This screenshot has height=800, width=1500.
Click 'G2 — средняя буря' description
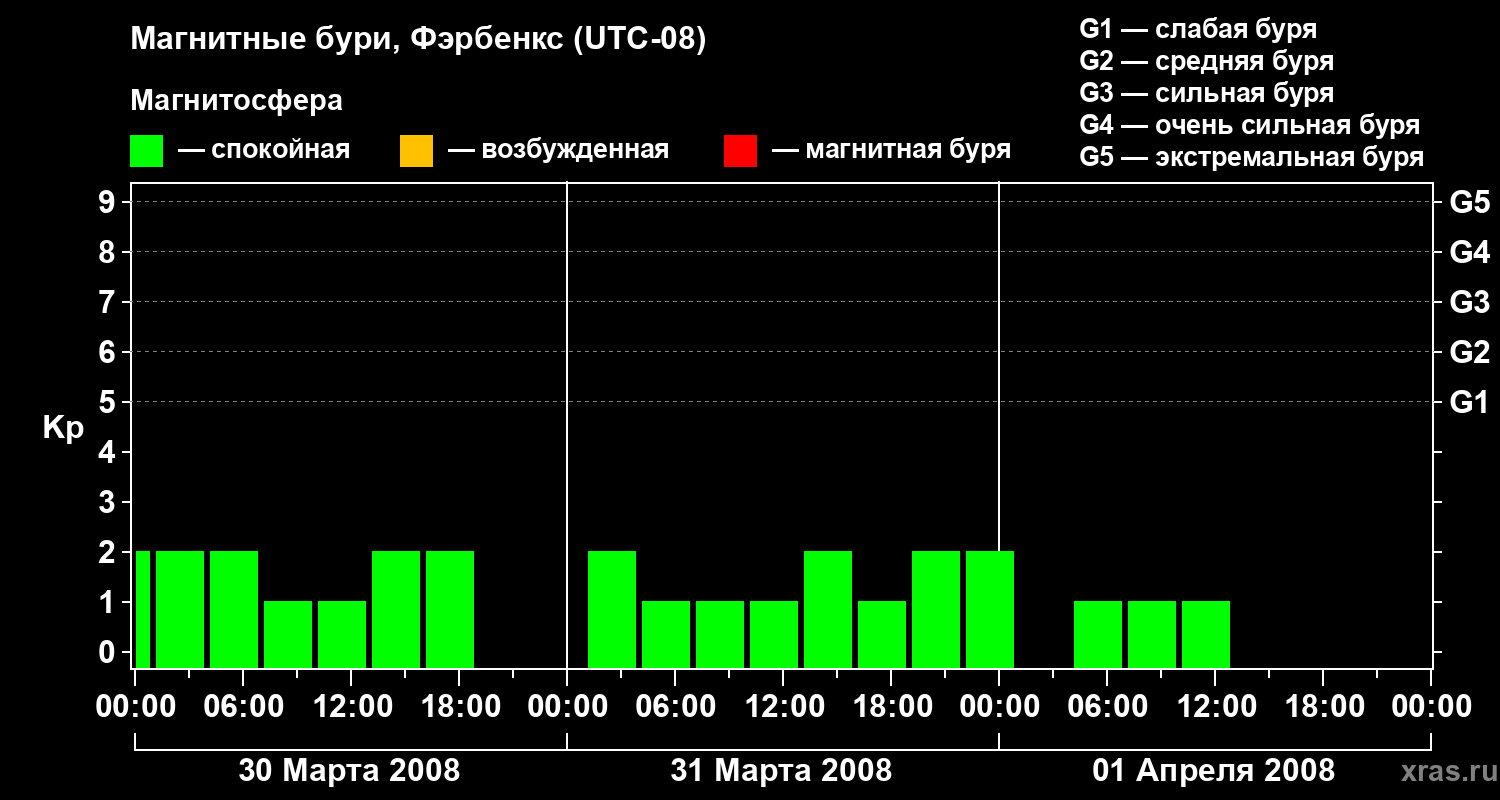(x=1206, y=61)
